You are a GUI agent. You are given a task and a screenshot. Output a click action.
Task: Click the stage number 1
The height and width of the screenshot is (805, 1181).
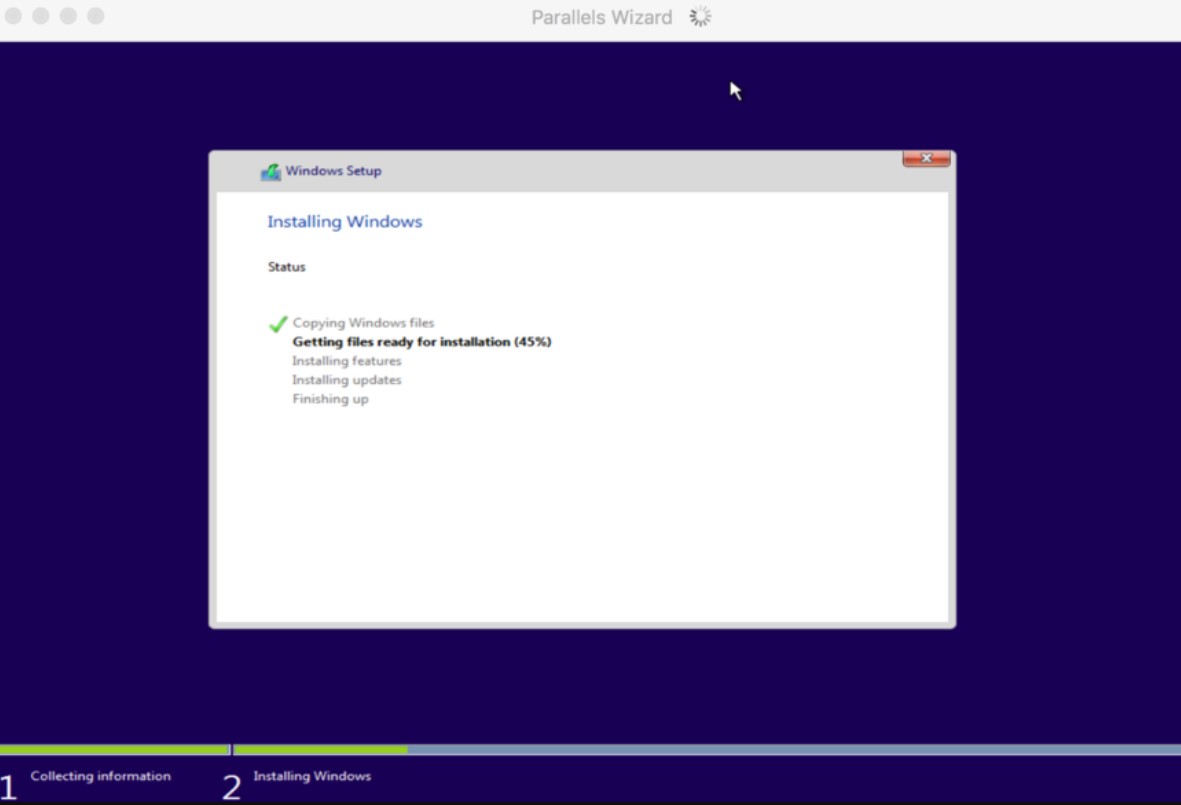(x=8, y=788)
